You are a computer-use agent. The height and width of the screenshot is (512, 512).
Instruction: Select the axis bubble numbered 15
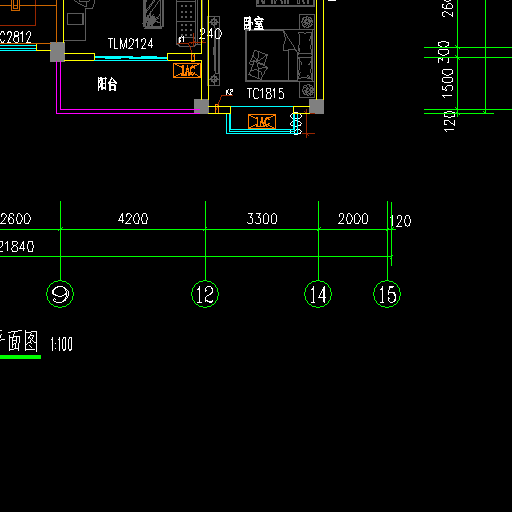click(387, 294)
